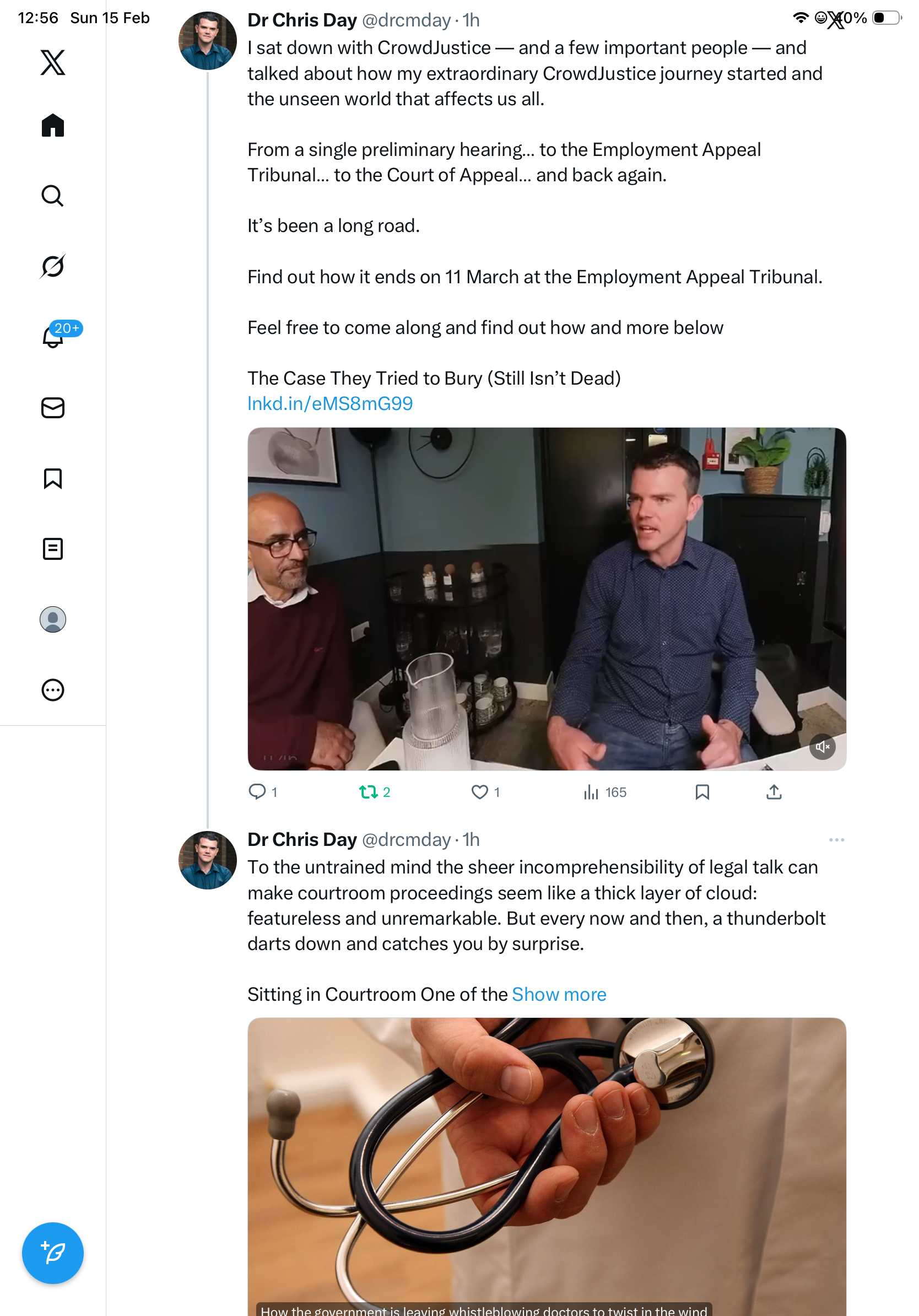
Task: Open the Bookmarks sidebar icon
Action: tap(53, 478)
